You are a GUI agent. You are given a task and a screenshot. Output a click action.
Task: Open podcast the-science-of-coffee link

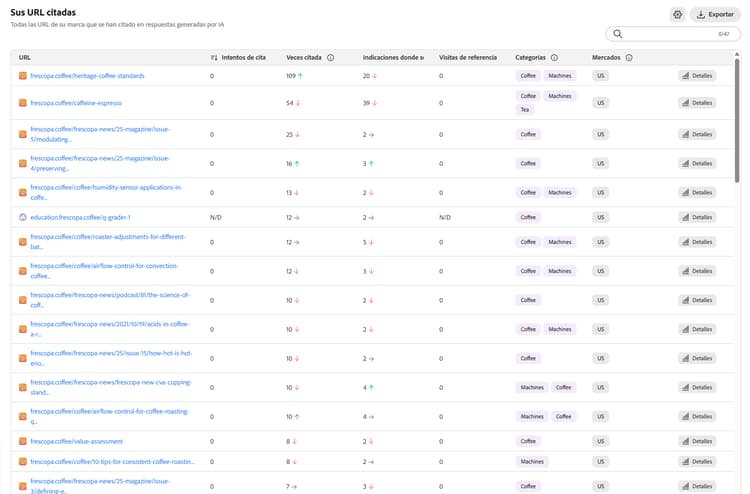click(x=110, y=300)
